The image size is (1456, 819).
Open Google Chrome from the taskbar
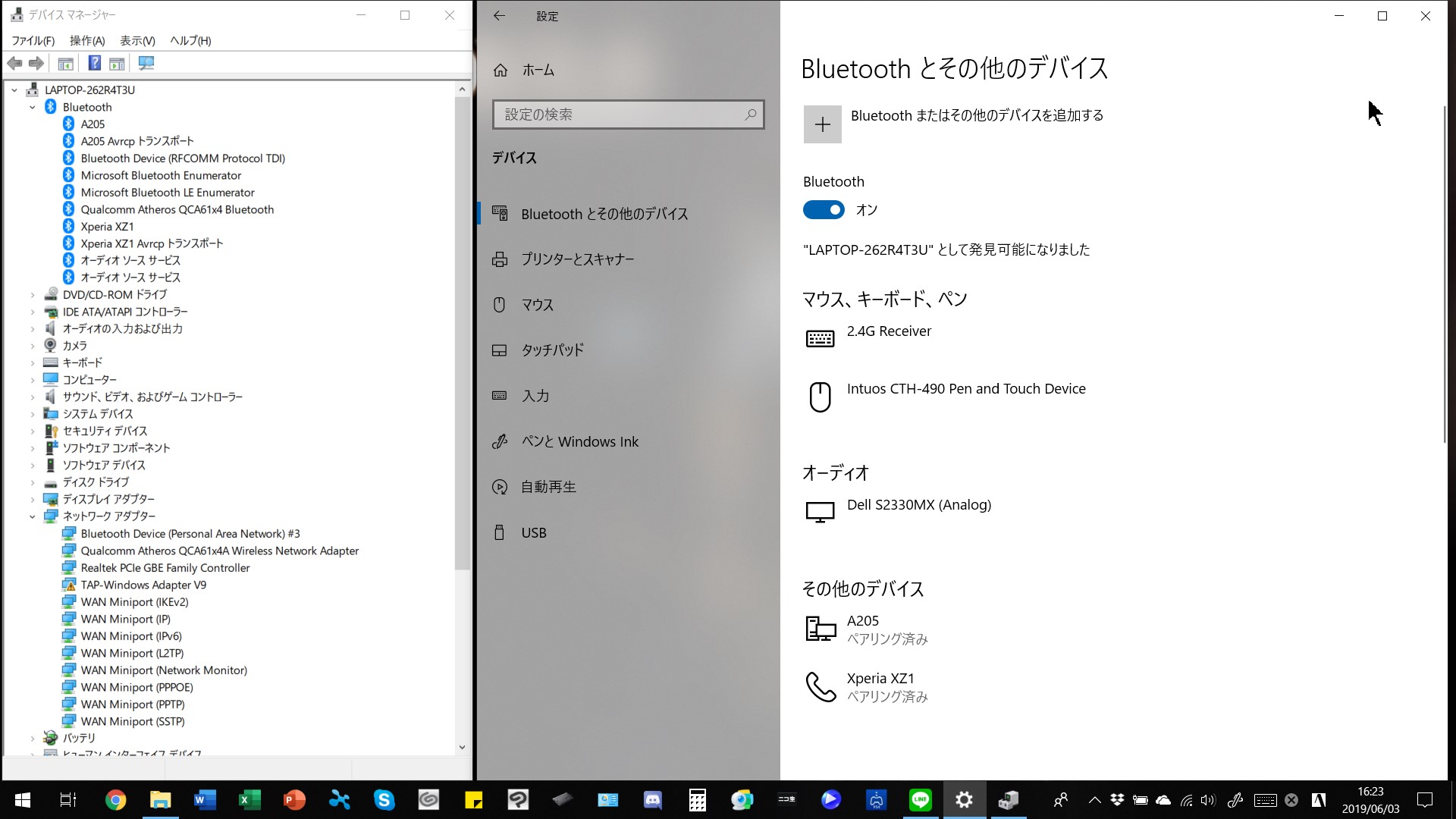coord(115,799)
